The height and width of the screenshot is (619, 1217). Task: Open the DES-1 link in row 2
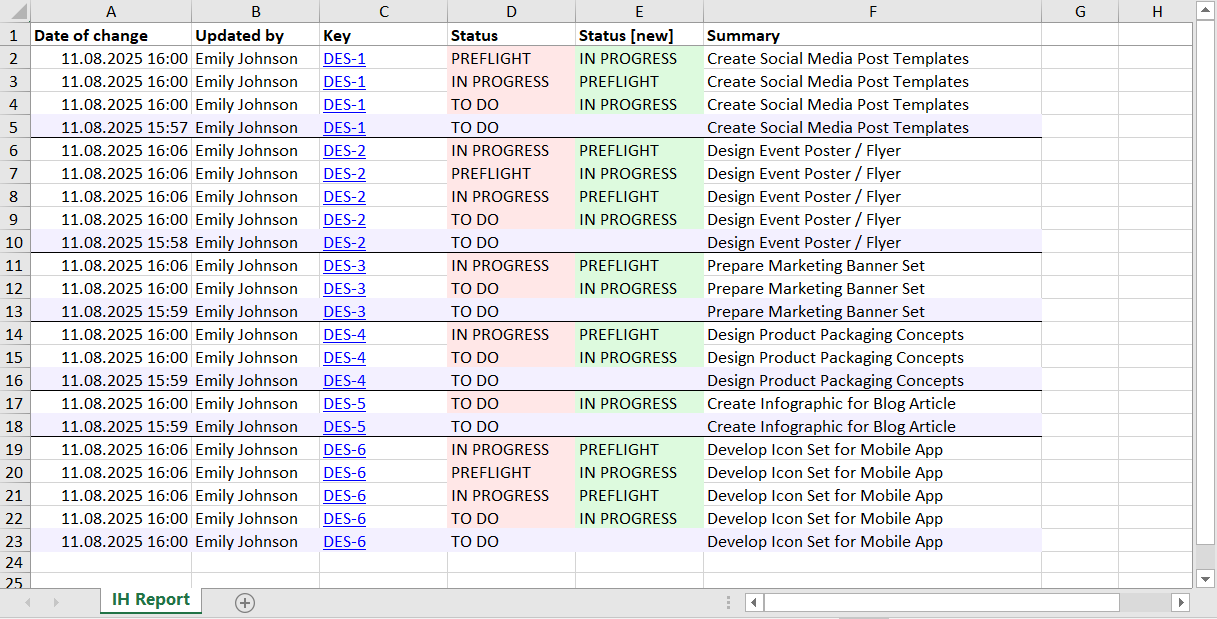tap(344, 59)
